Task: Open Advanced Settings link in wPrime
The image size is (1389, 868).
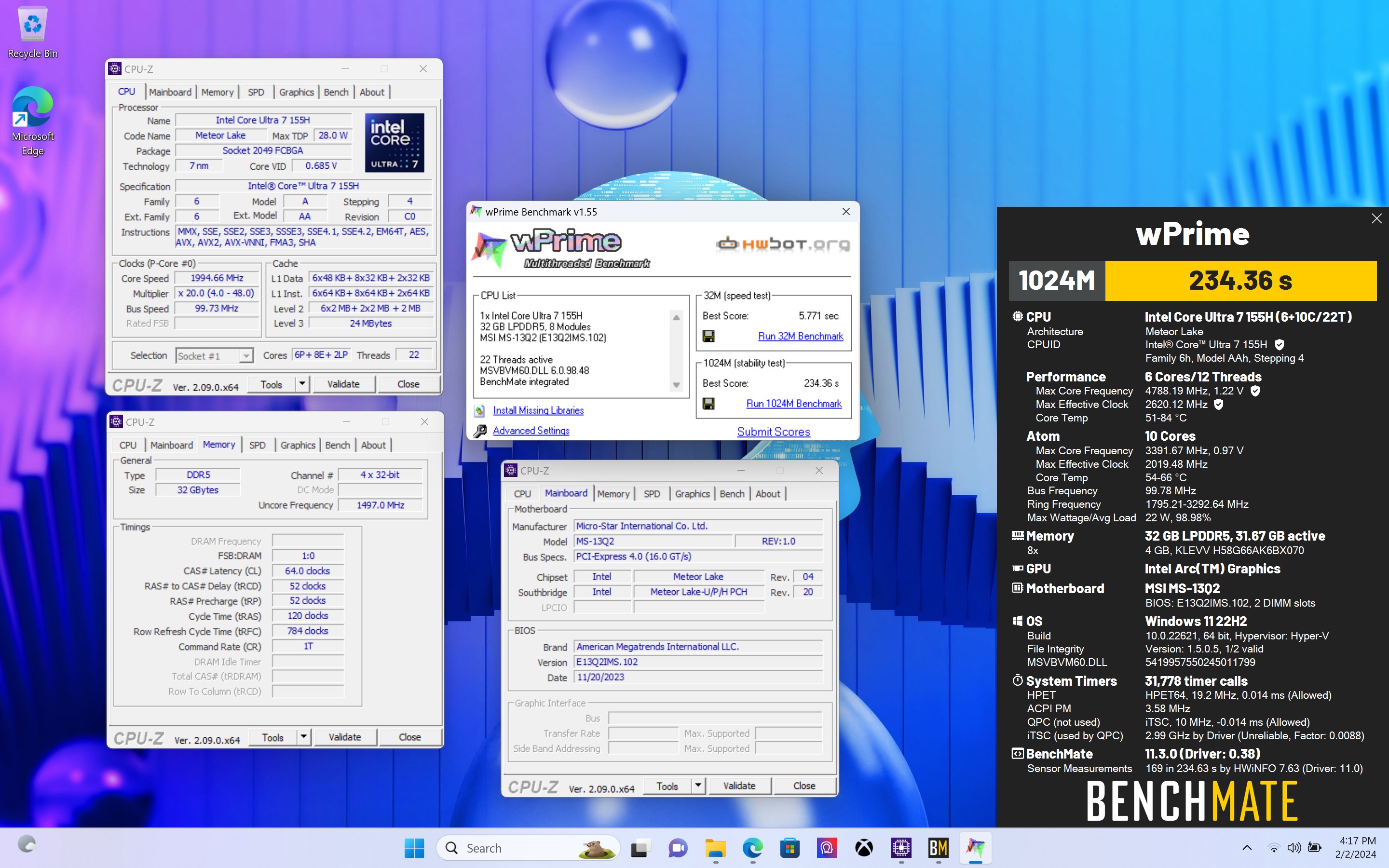Action: point(531,431)
